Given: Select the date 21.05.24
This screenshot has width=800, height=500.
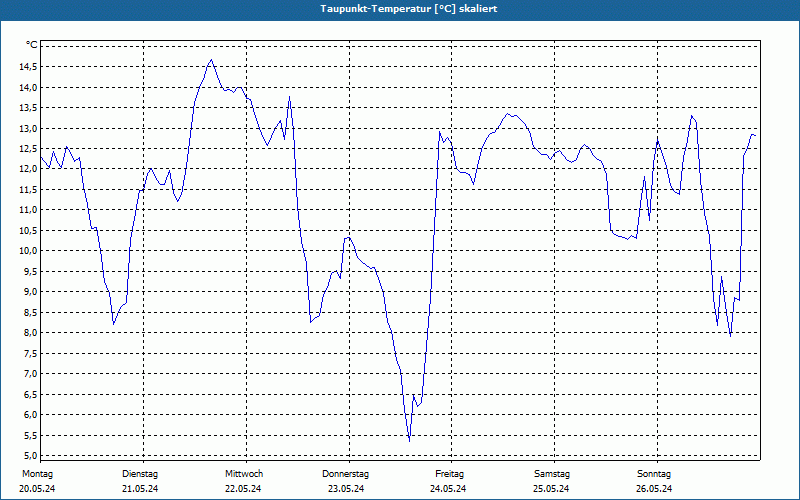Looking at the screenshot, I should (x=140, y=489).
